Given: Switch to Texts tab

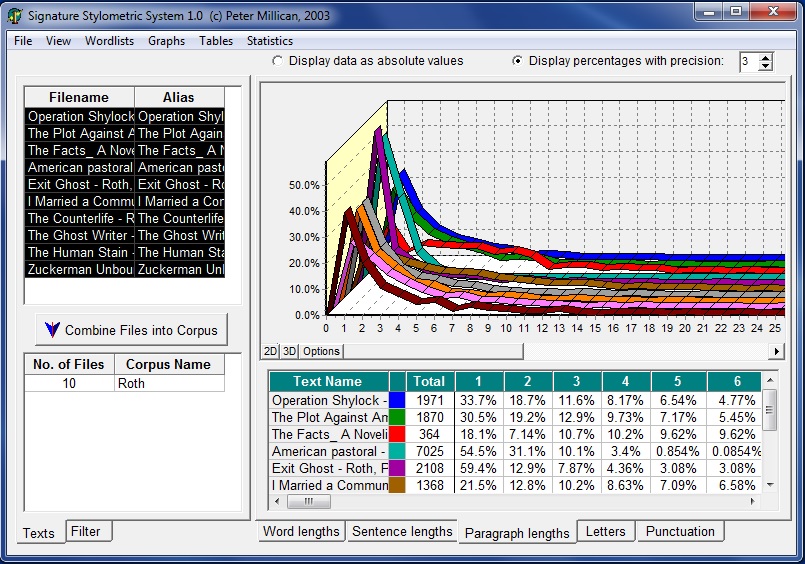Looking at the screenshot, I should [x=39, y=533].
